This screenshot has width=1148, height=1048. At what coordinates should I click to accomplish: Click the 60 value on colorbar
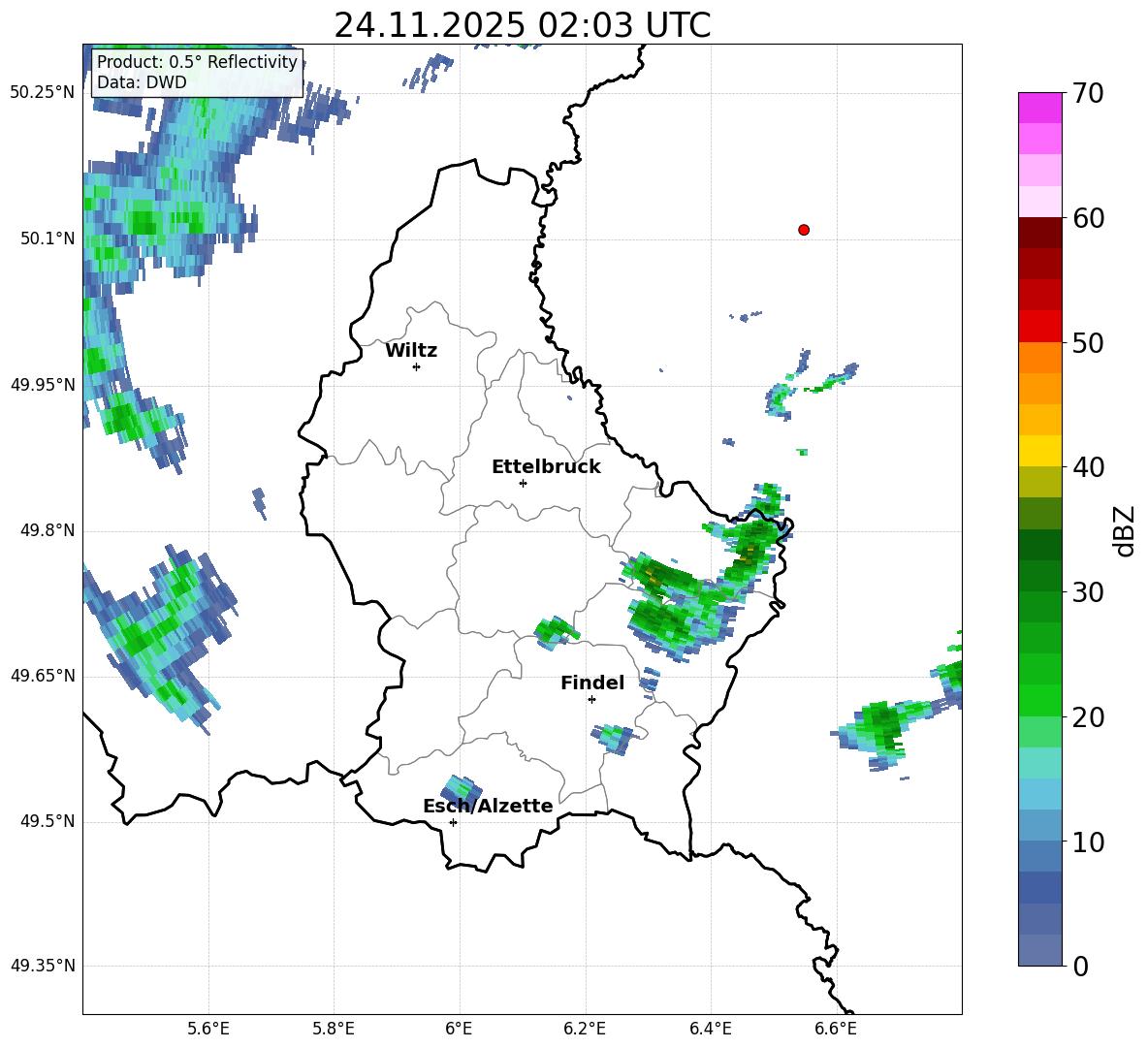[1088, 218]
